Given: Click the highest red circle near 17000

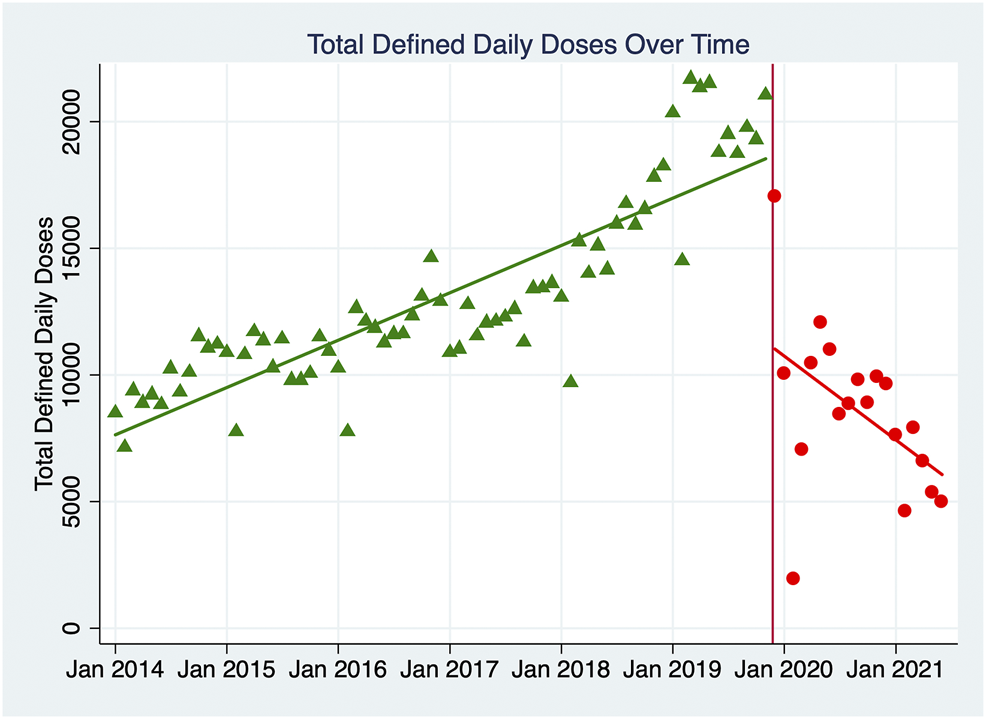Looking at the screenshot, I should [774, 195].
